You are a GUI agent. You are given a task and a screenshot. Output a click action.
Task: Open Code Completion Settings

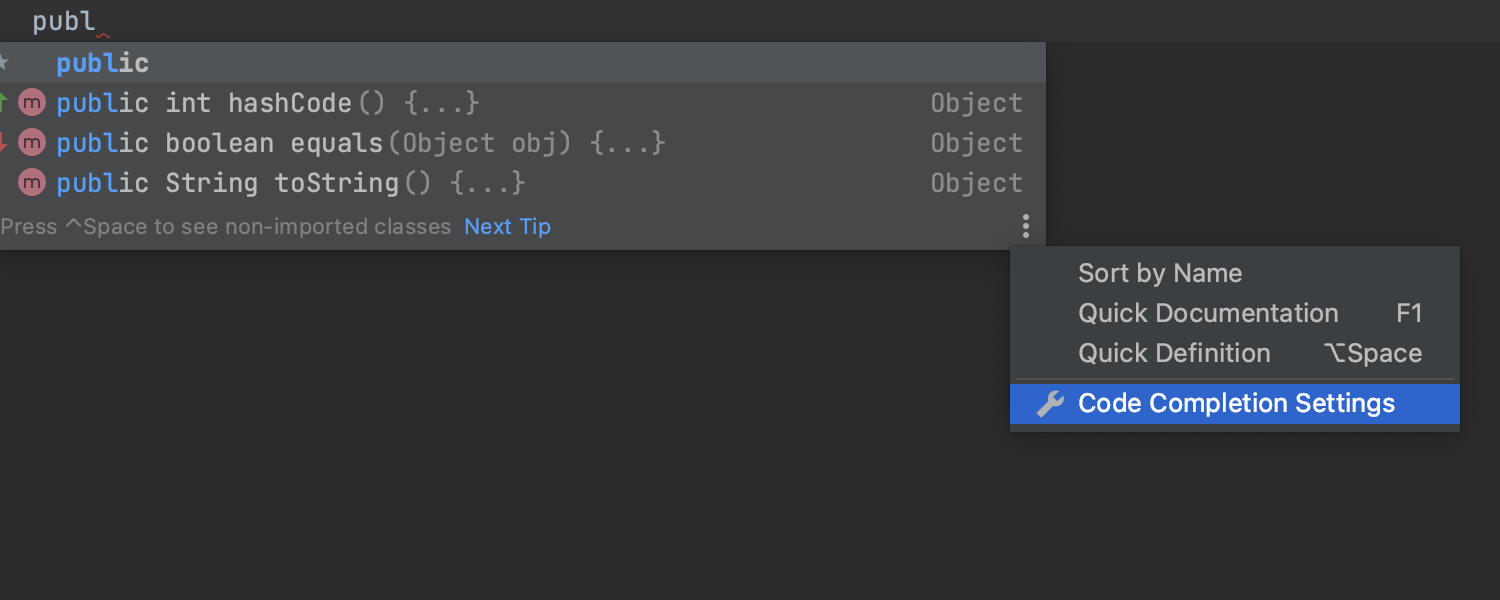click(1236, 404)
